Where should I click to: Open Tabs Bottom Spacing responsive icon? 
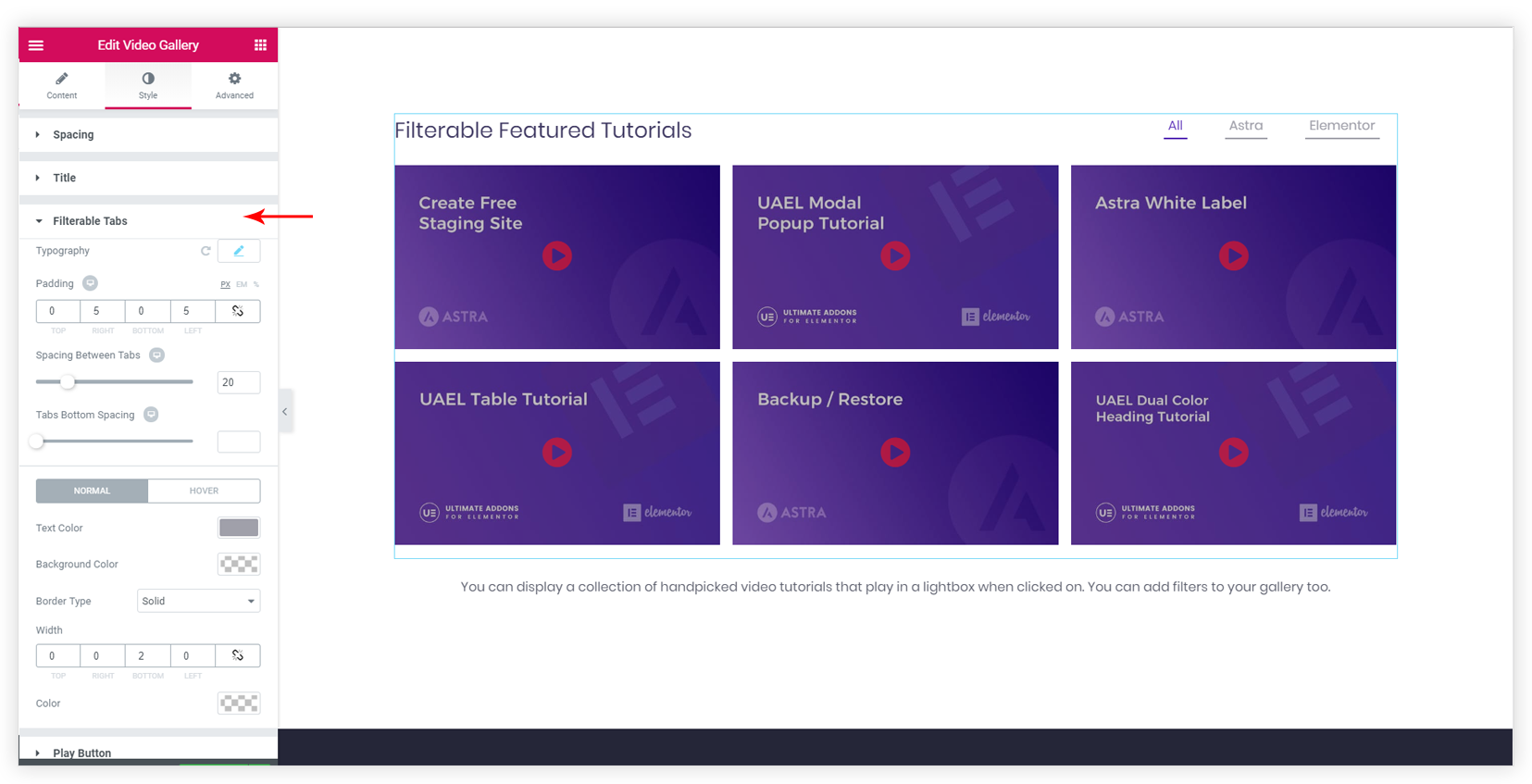click(151, 415)
